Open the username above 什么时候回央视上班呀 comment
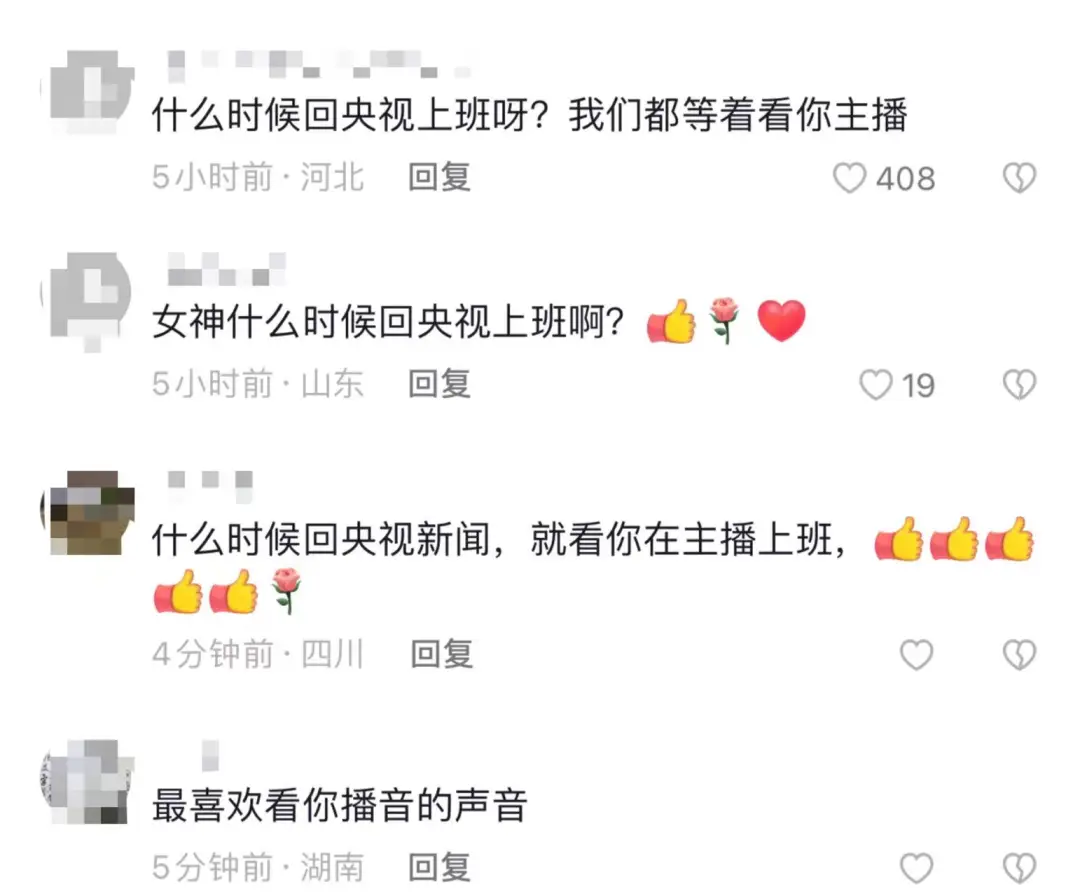This screenshot has width=1080, height=896. click(x=320, y=63)
